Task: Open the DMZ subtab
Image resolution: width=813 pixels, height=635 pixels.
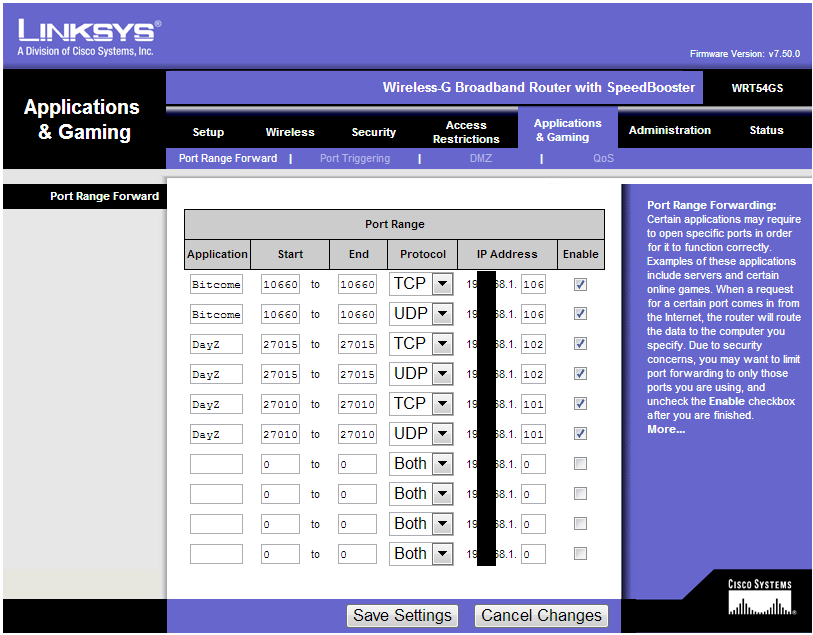Action: tap(481, 158)
